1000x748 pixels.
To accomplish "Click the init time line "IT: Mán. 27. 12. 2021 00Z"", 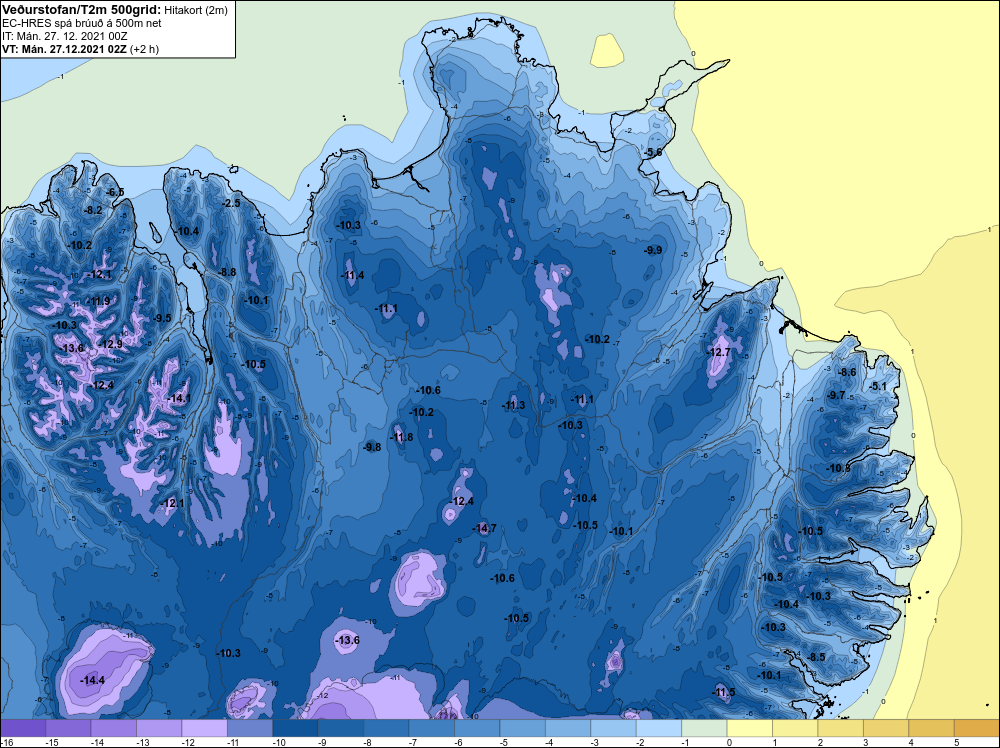I will [x=64, y=36].
